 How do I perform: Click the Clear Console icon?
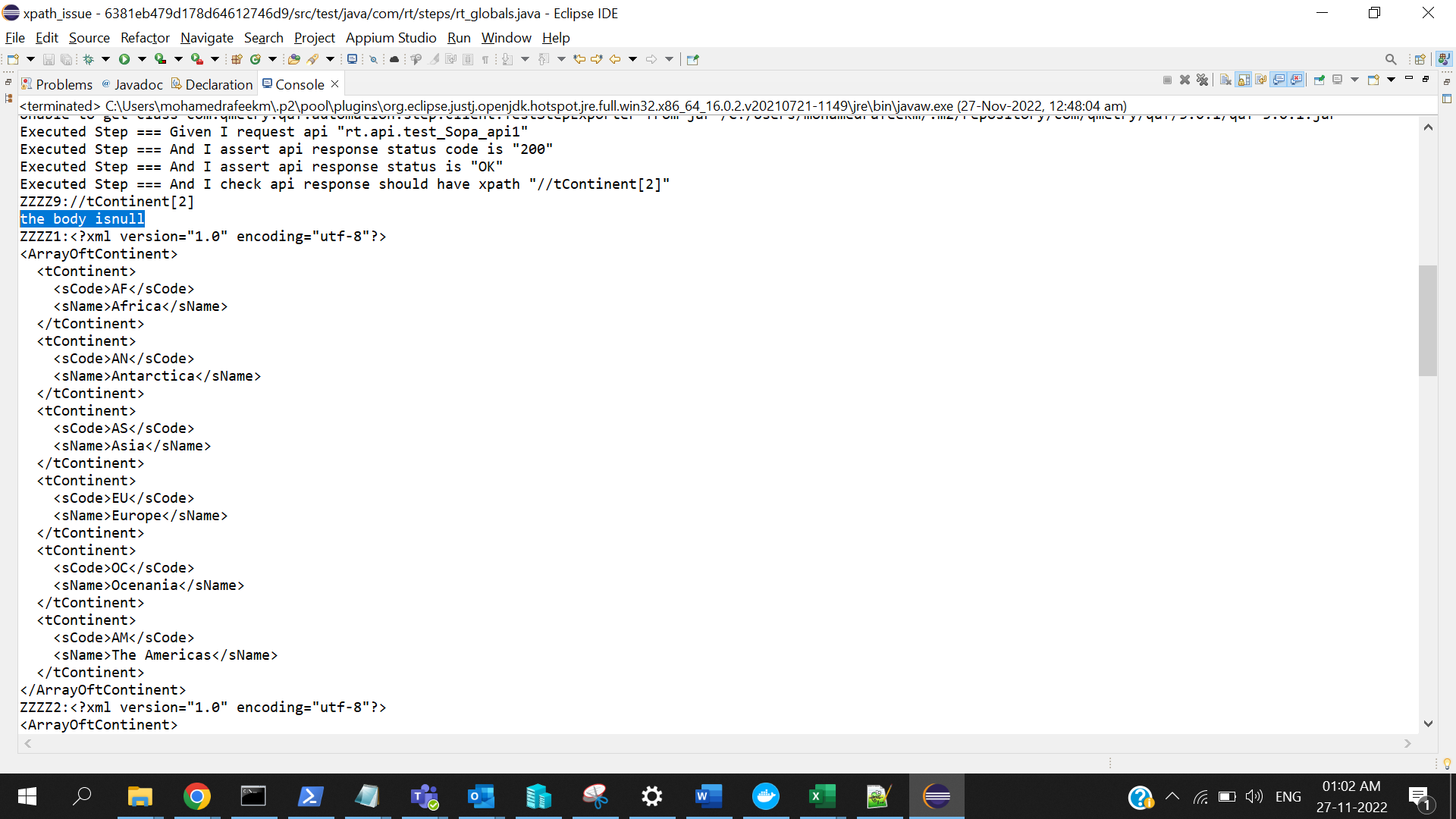(1225, 80)
